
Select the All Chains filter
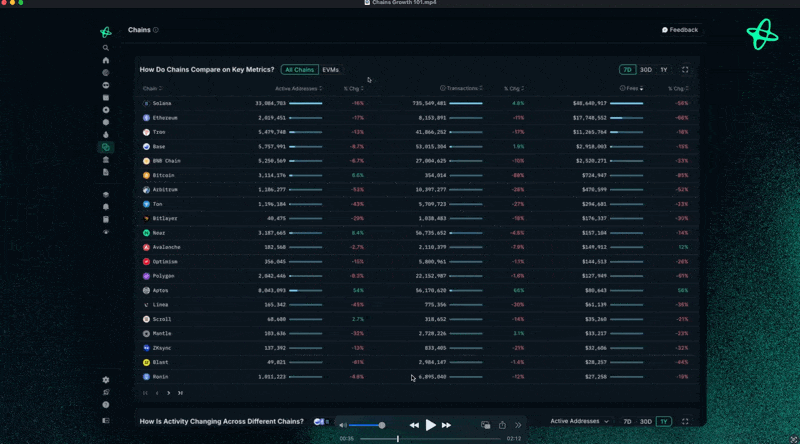tap(299, 70)
